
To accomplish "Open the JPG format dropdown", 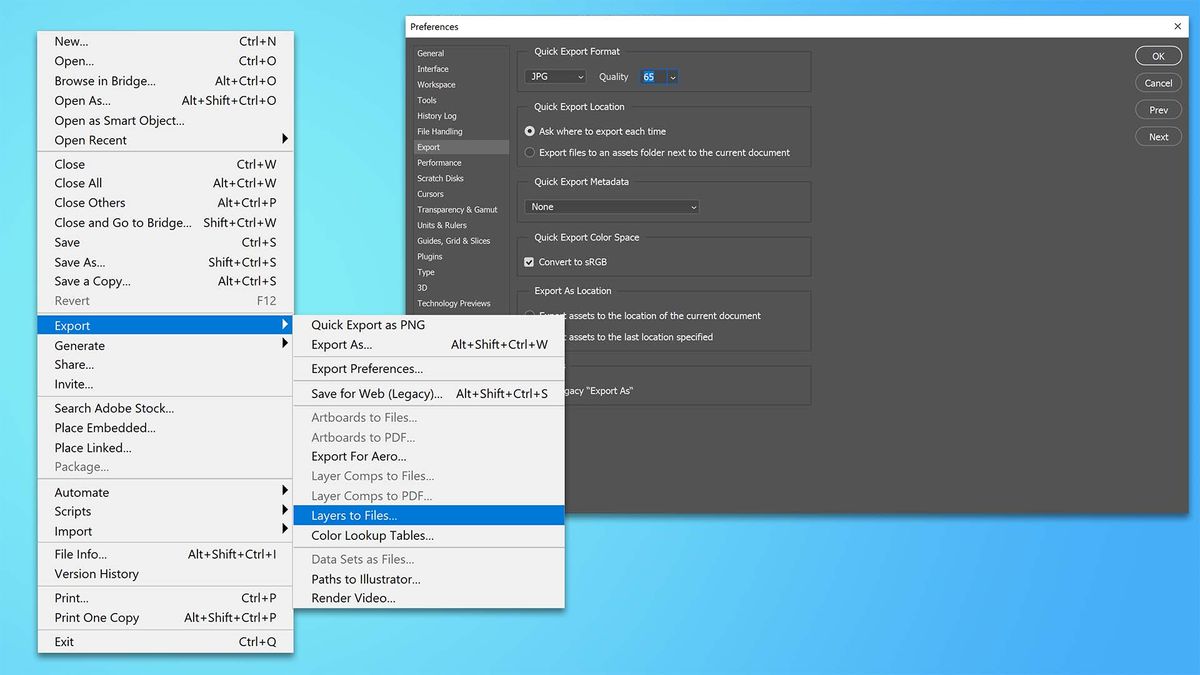I will coord(555,76).
